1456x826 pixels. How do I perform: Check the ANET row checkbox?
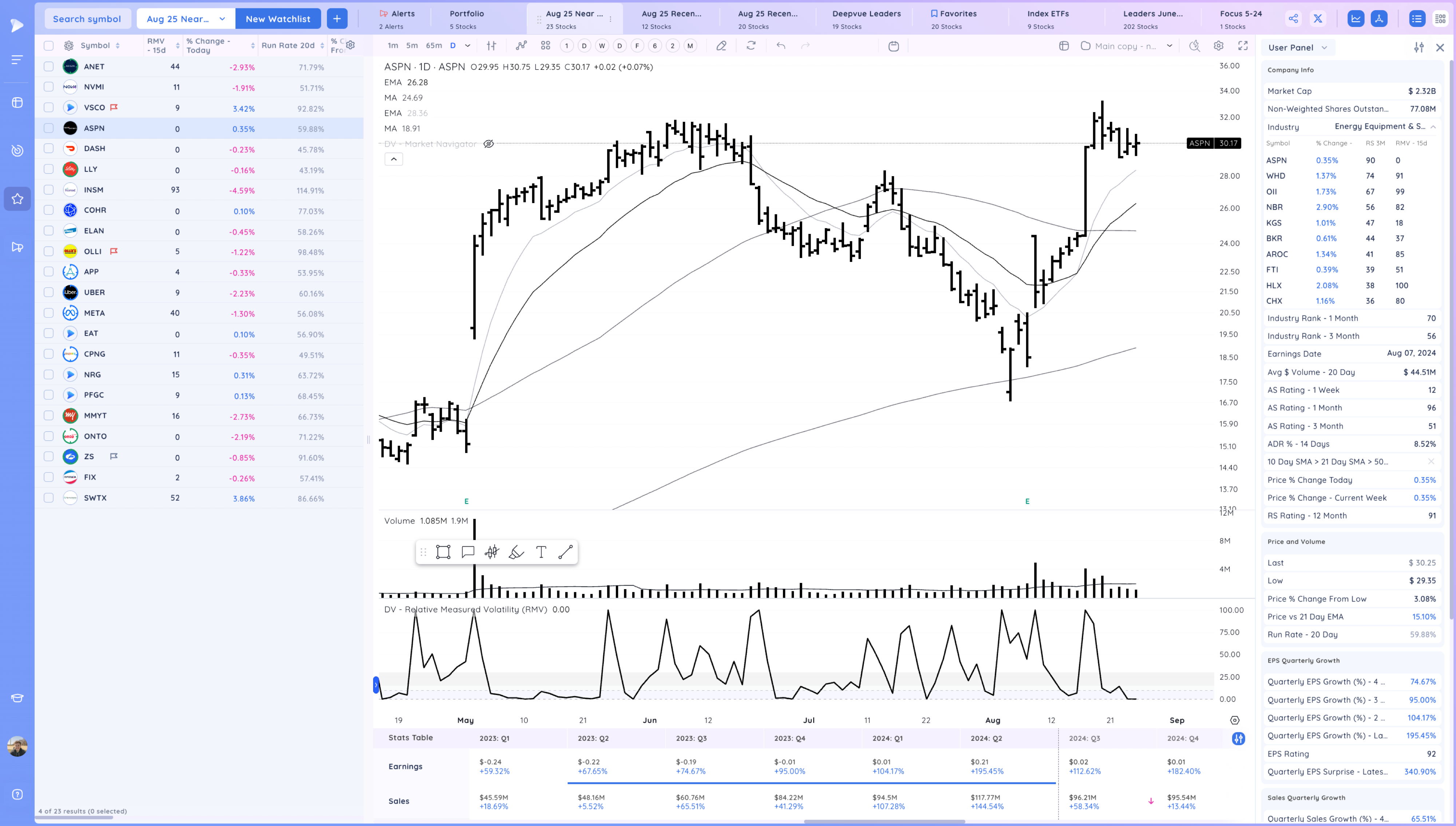(49, 66)
